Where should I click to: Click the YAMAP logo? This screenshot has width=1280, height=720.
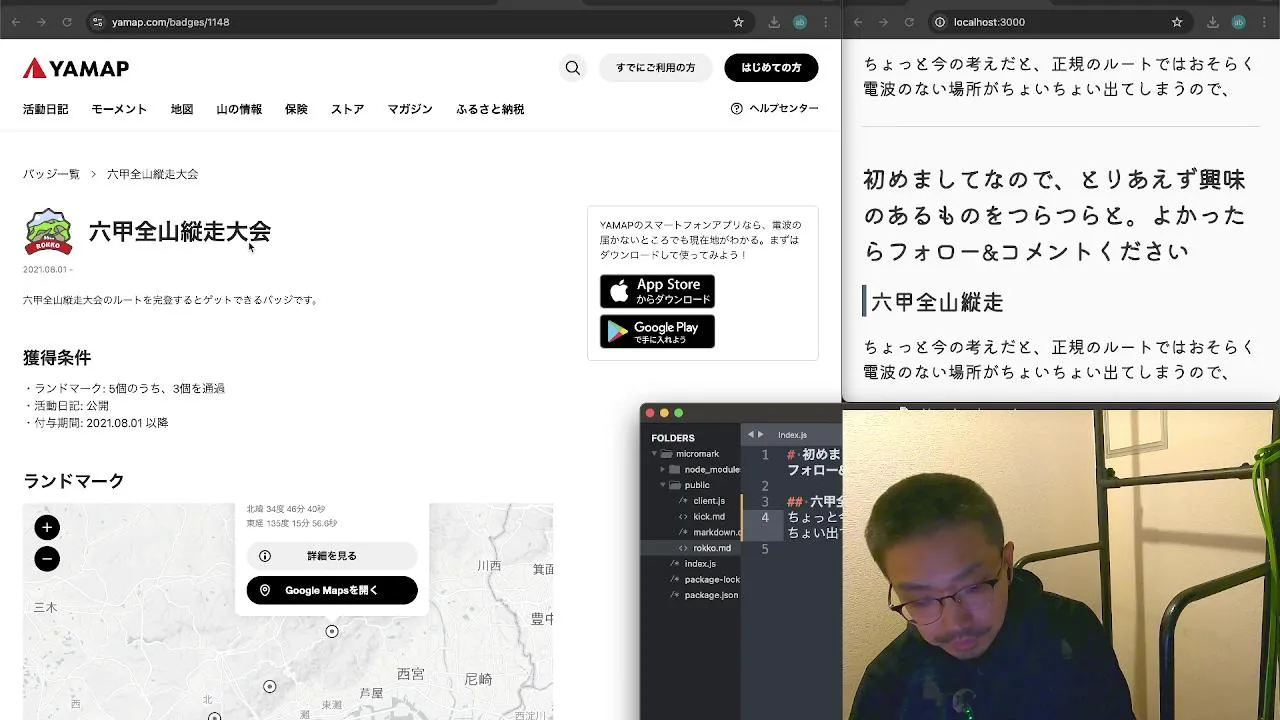76,68
